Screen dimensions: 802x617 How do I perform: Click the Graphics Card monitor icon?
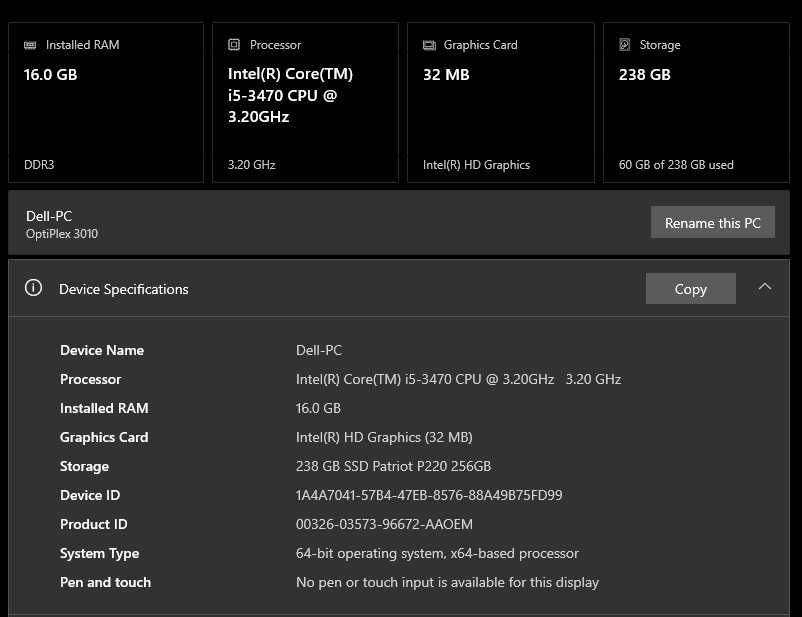coord(429,45)
